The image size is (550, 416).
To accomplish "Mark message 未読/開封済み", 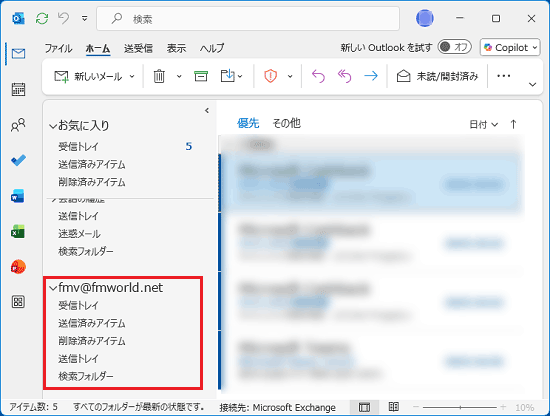I will [437, 76].
